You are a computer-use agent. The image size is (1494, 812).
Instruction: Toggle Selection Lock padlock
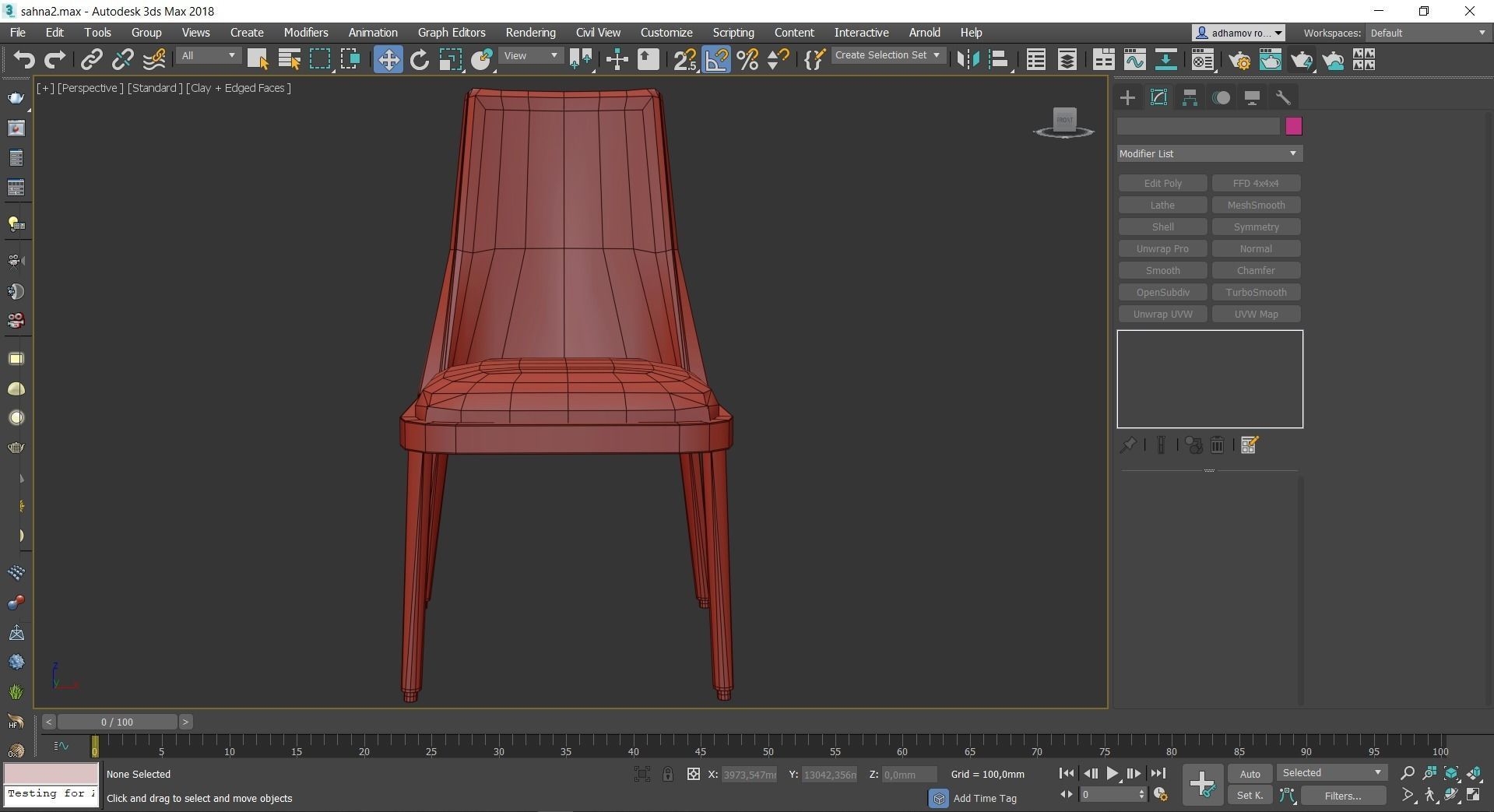pyautogui.click(x=667, y=774)
